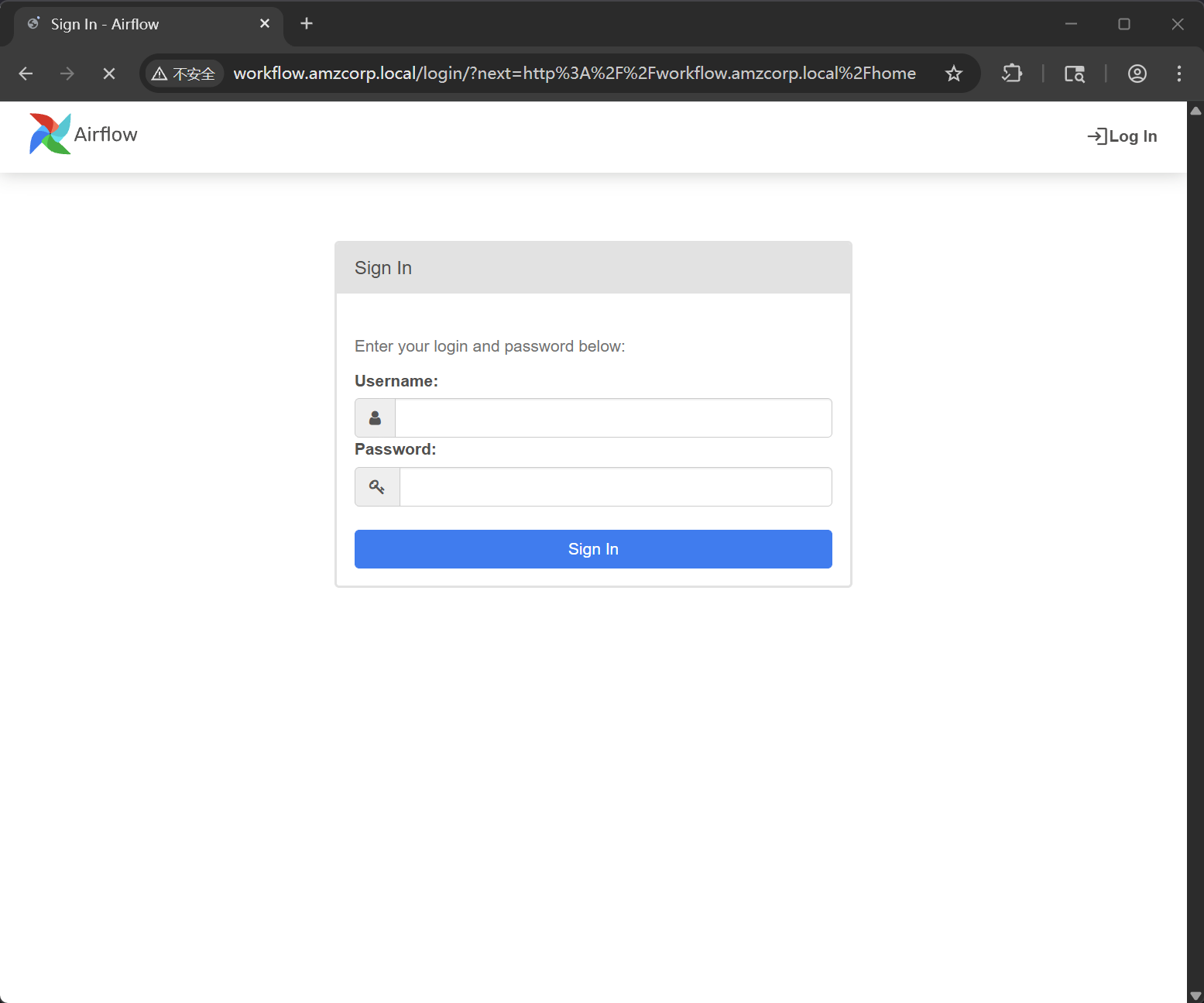Screen dimensions: 1204x1003
Task: Click the key icon beside Password field
Action: [x=377, y=487]
